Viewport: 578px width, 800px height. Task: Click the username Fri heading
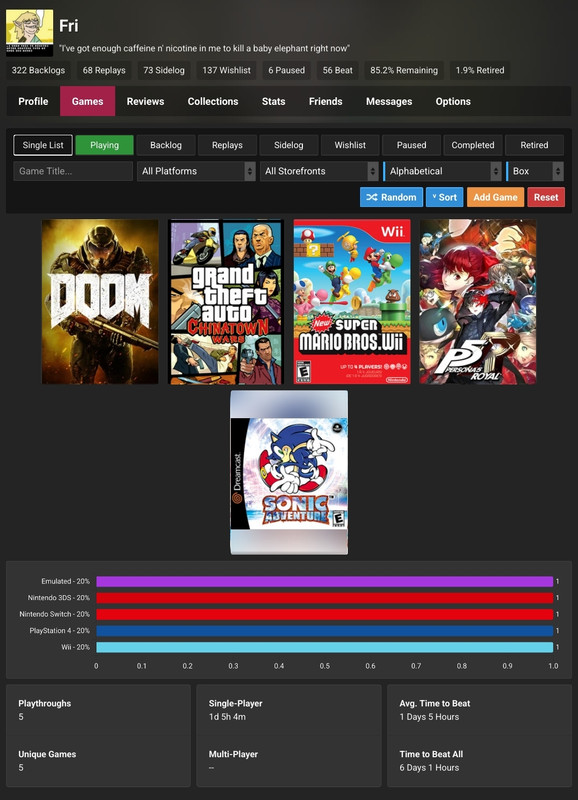coord(69,26)
